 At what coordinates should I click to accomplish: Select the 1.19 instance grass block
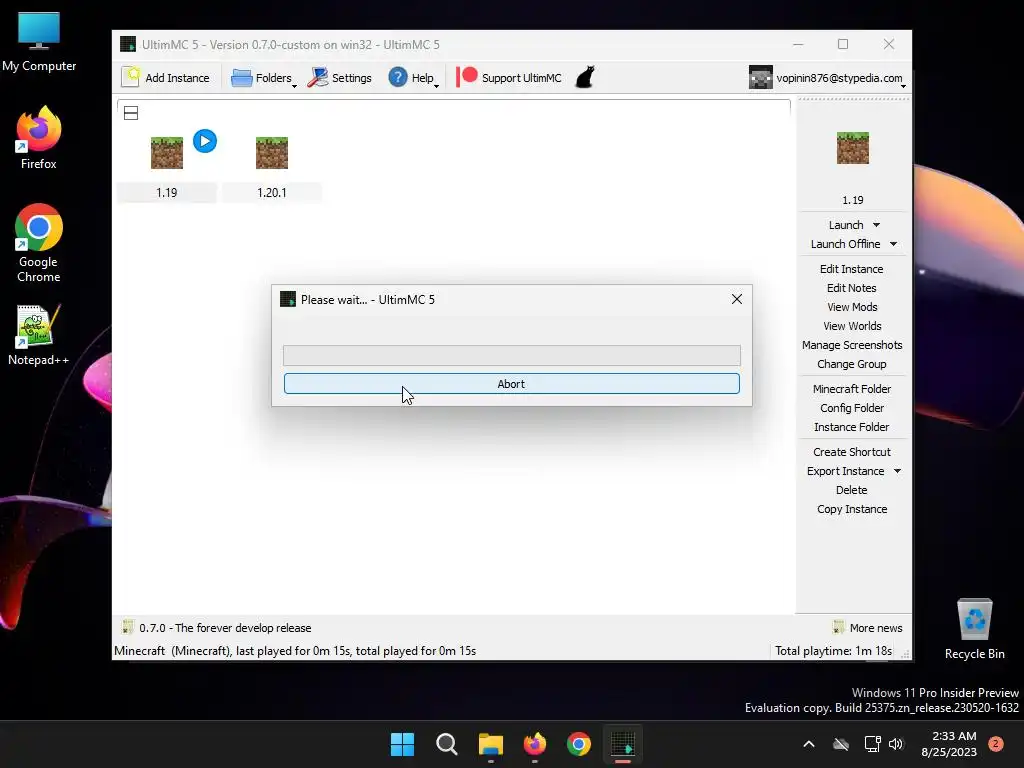click(x=167, y=153)
